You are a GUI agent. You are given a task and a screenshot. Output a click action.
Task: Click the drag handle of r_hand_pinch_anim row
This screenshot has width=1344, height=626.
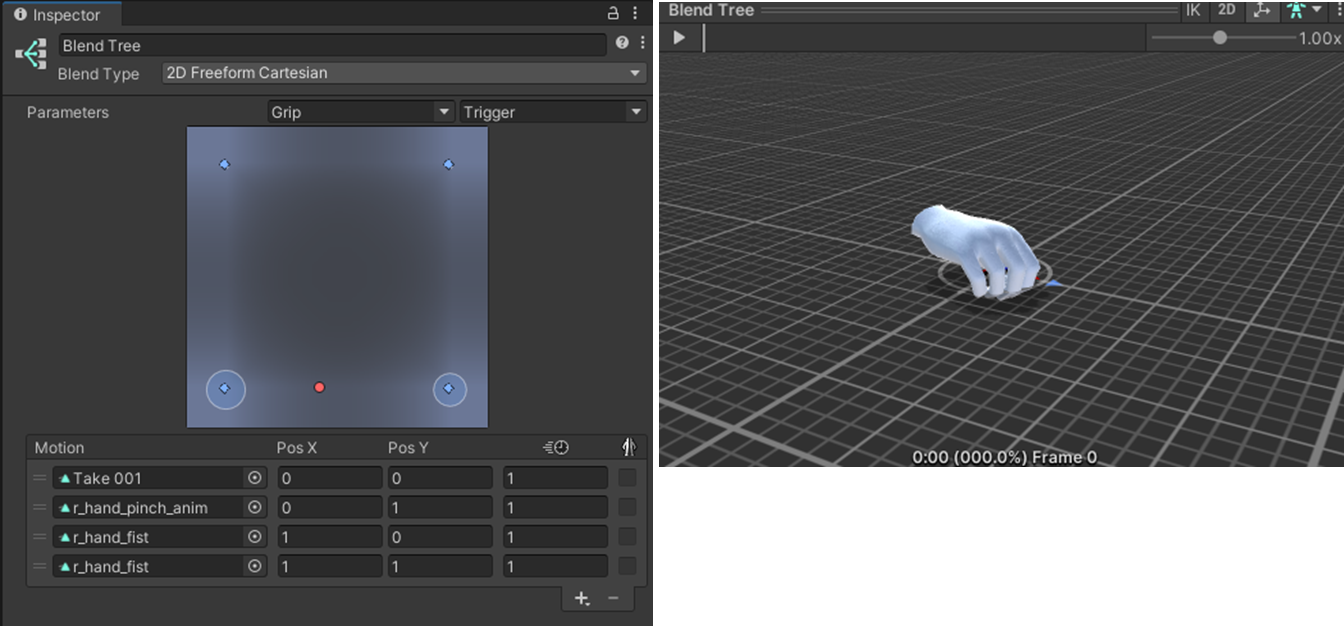pyautogui.click(x=40, y=507)
